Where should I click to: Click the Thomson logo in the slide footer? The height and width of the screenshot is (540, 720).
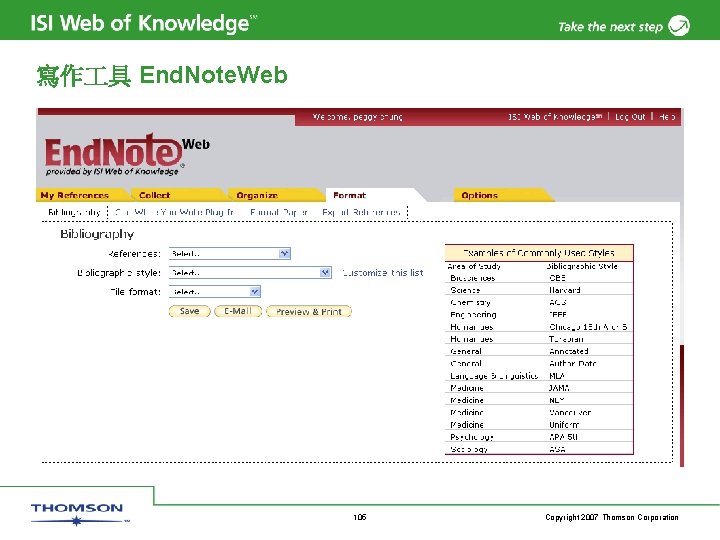[79, 514]
